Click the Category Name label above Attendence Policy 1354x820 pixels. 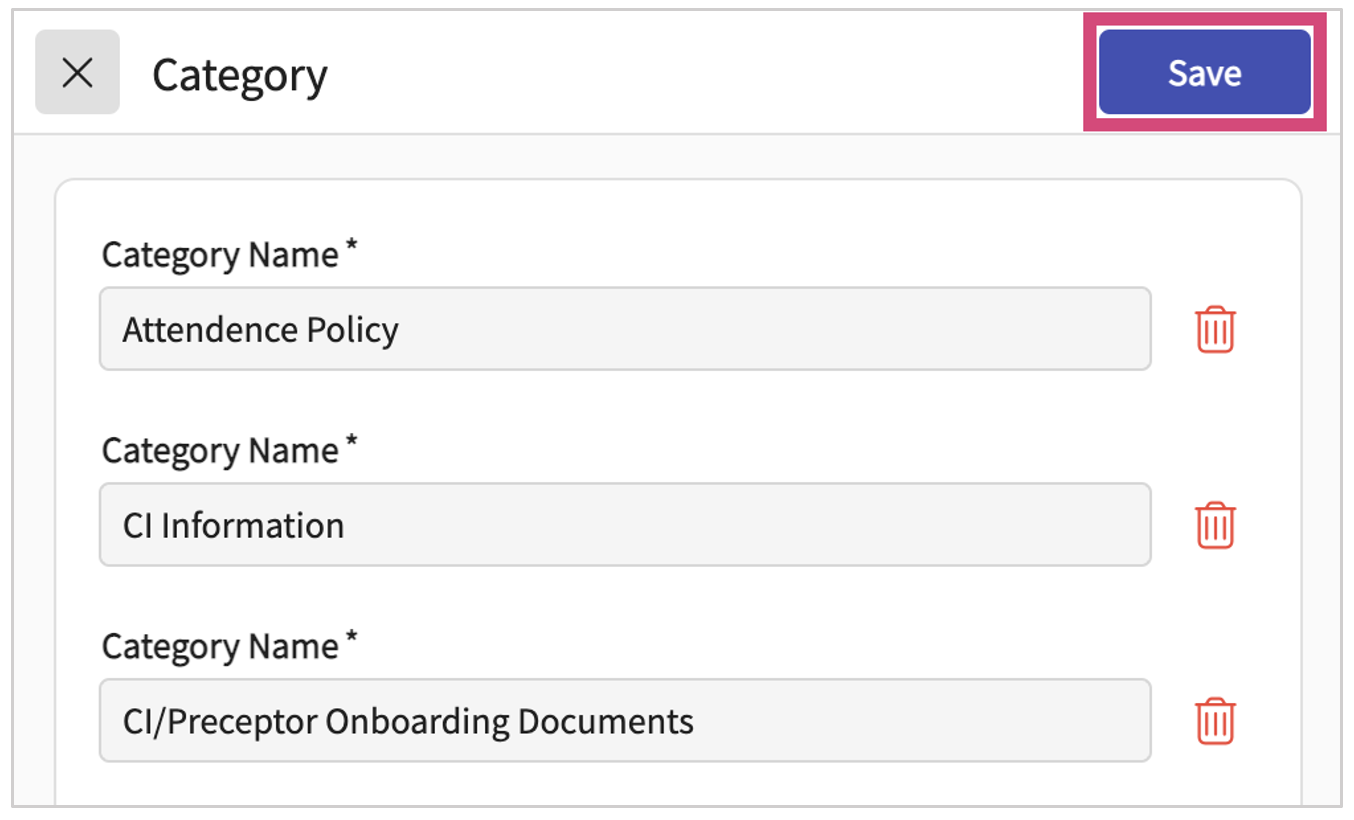220,255
